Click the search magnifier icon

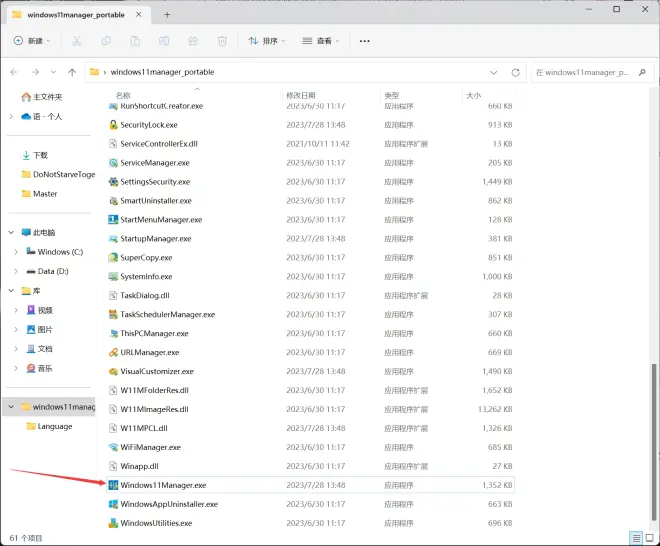(x=642, y=72)
